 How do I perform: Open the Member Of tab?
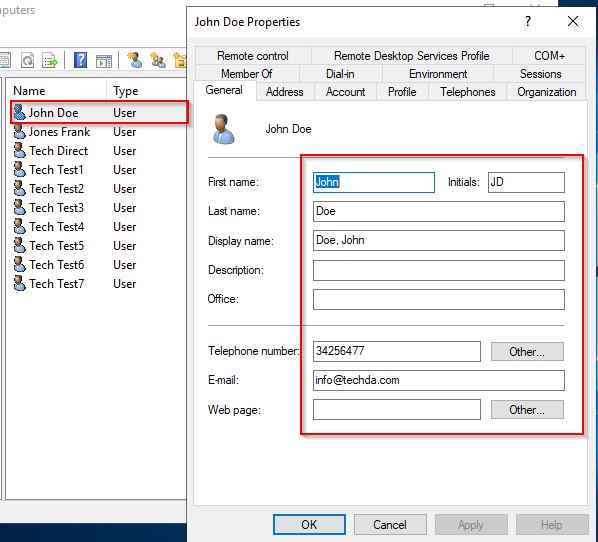[246, 74]
